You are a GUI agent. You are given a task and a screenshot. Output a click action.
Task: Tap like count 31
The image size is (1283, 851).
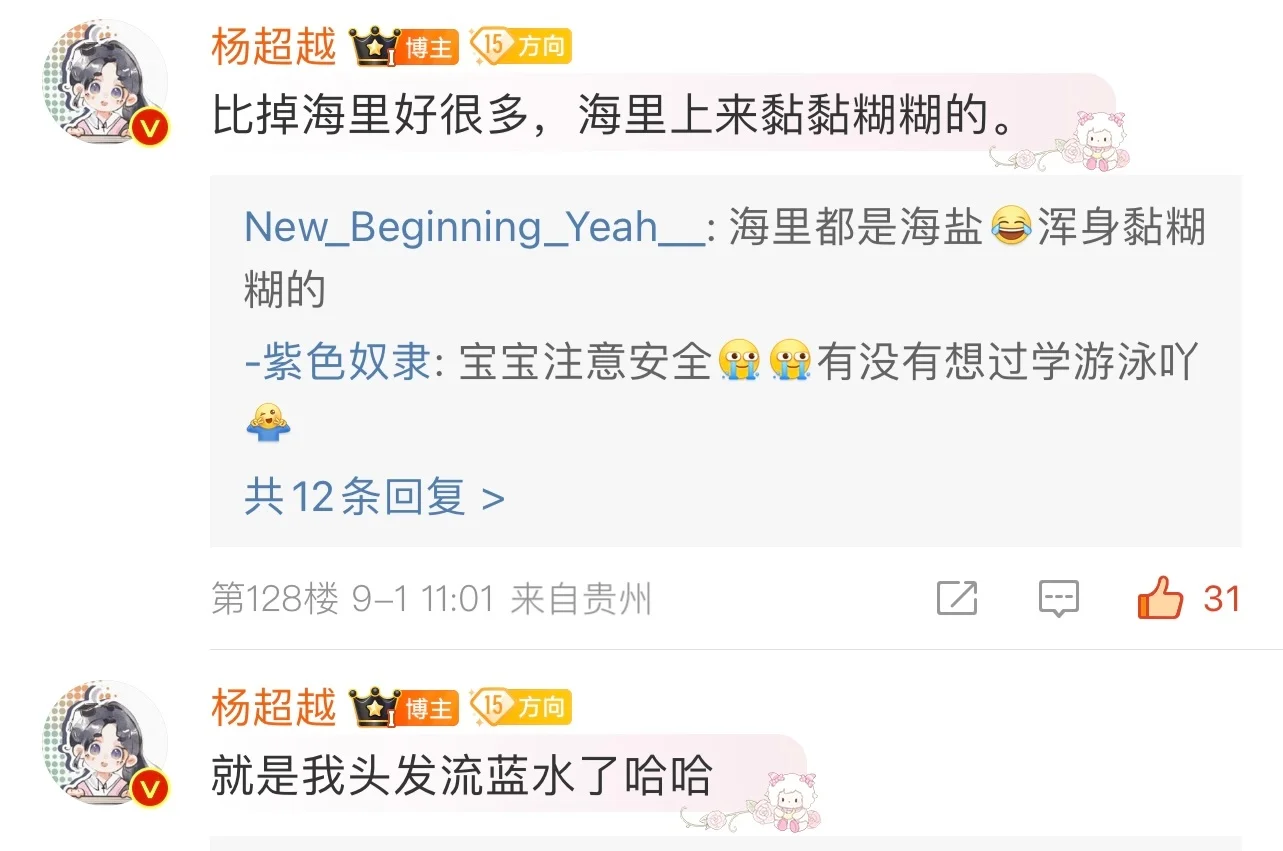tap(1222, 599)
